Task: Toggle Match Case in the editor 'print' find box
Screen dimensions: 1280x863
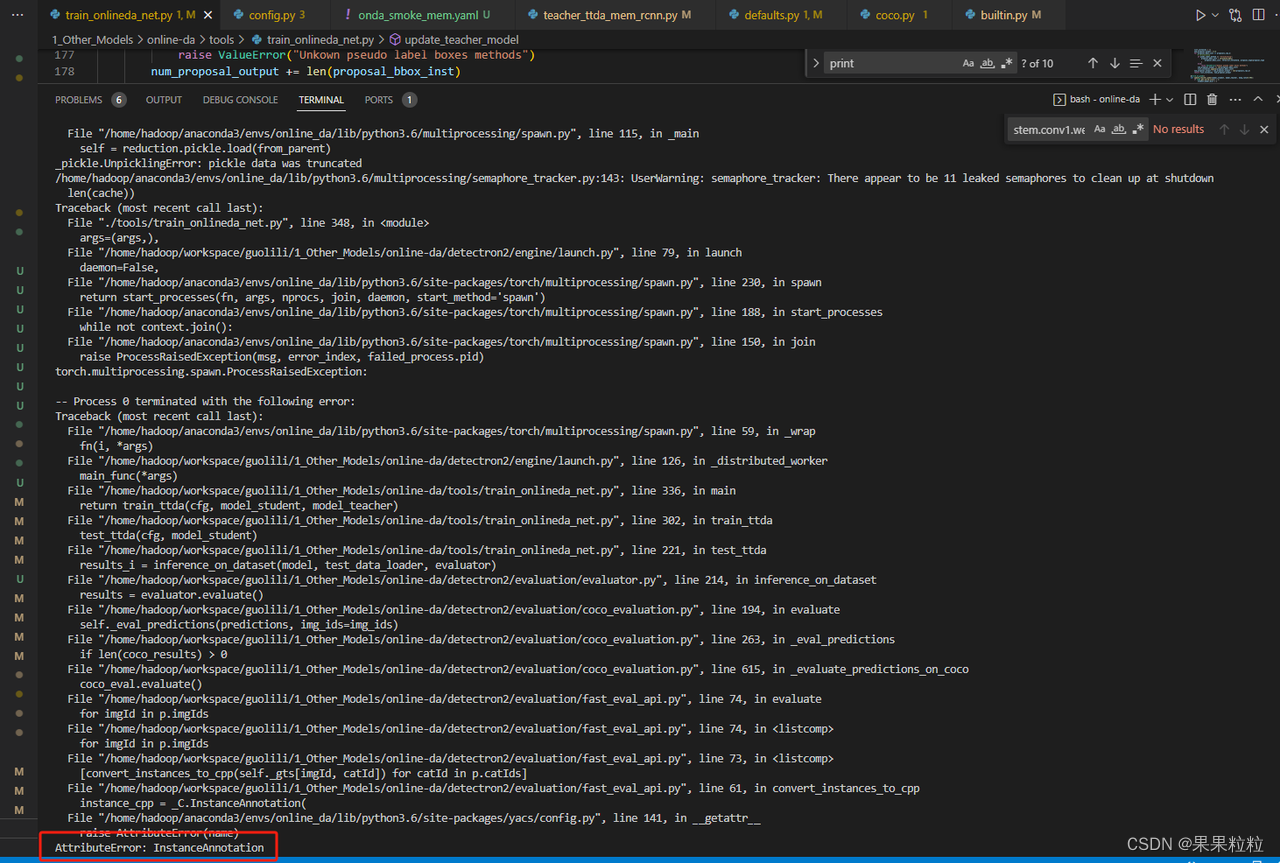Action: click(x=968, y=63)
